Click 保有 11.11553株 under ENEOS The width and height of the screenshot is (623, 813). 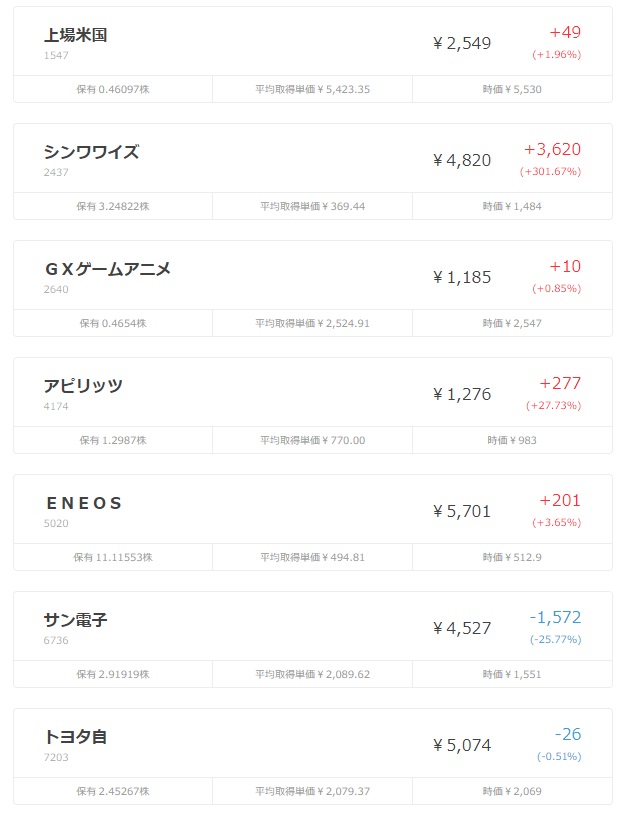click(x=113, y=557)
